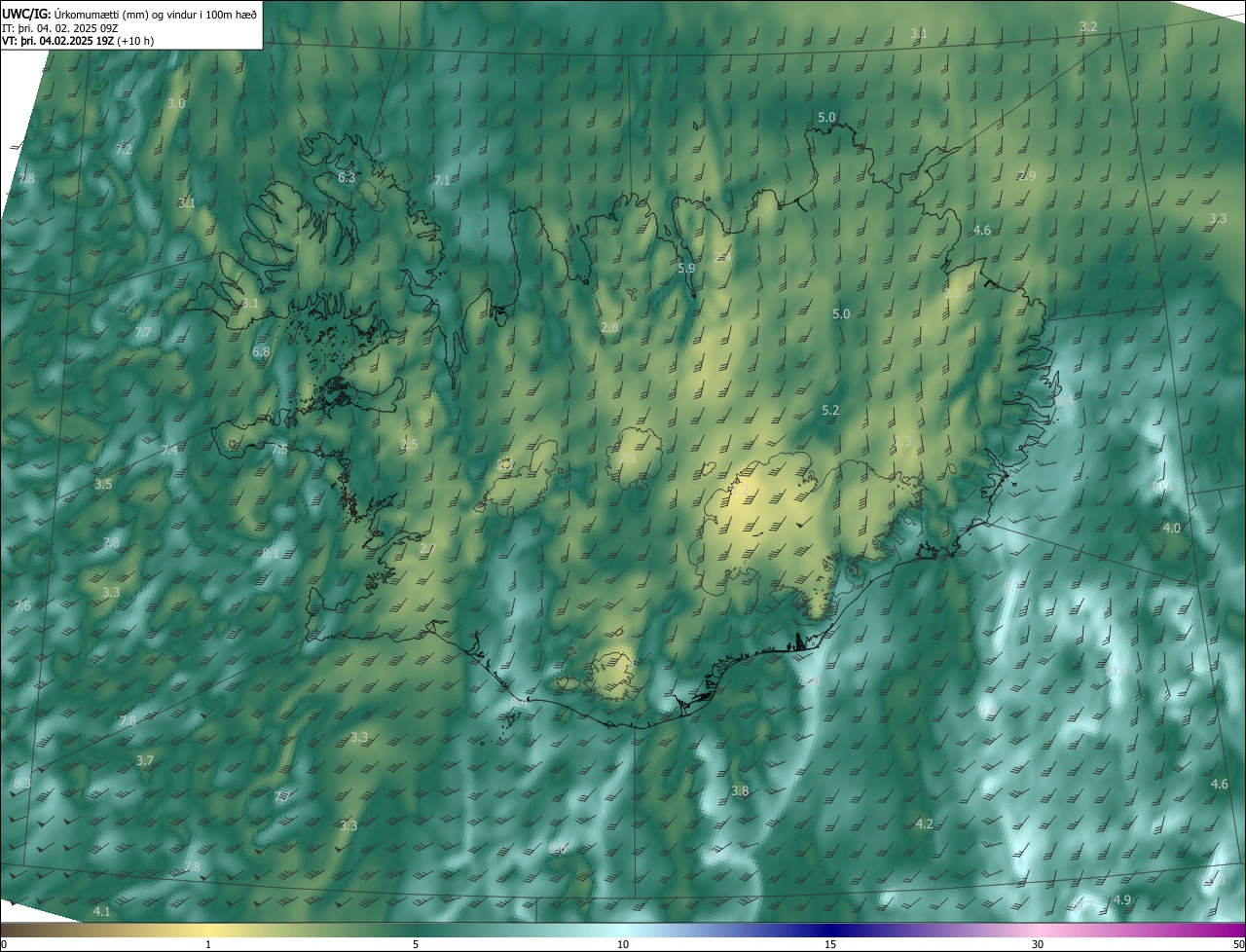Click the map value 2.3
The height and width of the screenshot is (952, 1246).
[x=903, y=442]
